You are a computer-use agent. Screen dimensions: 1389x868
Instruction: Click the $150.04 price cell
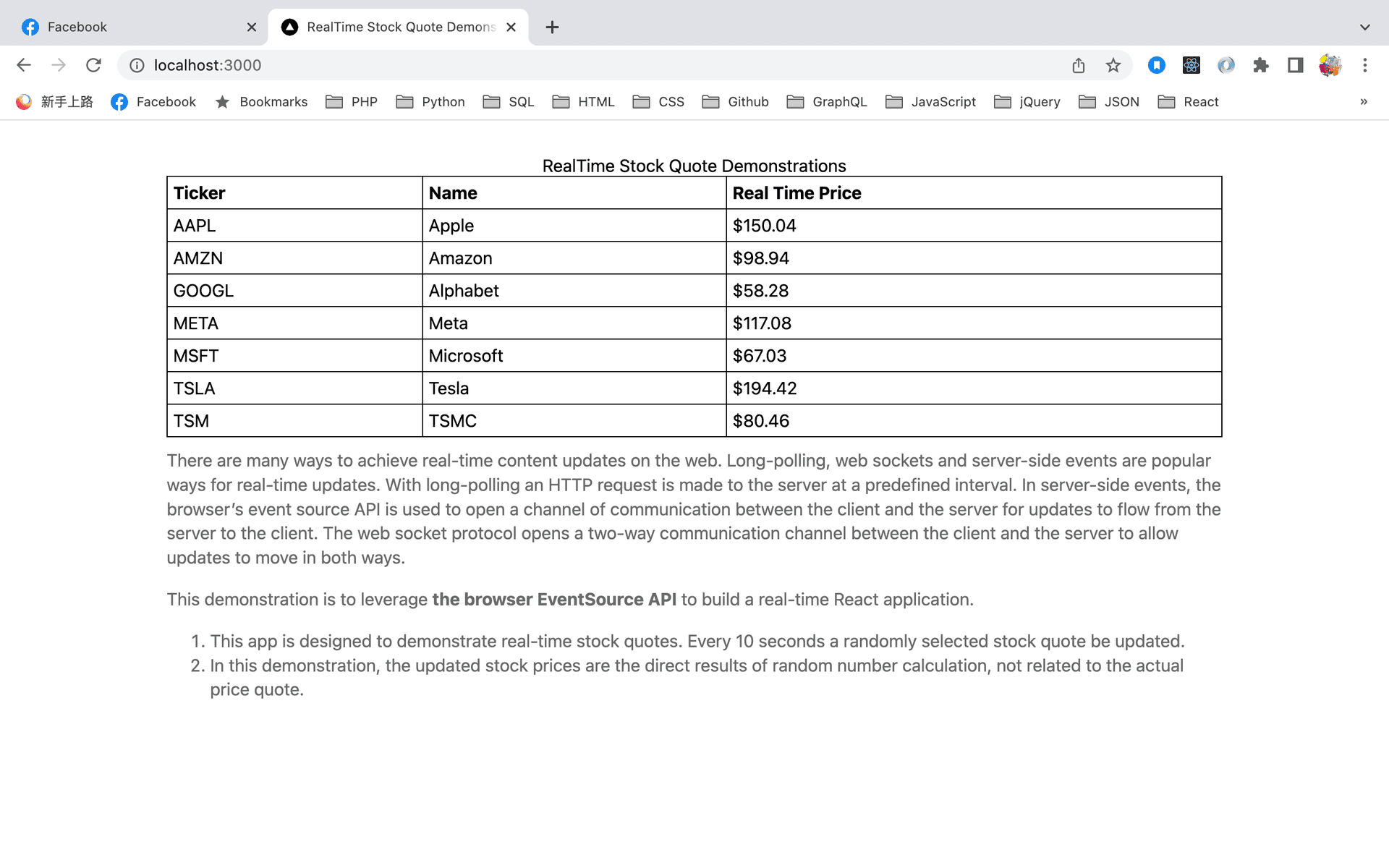[x=974, y=226]
